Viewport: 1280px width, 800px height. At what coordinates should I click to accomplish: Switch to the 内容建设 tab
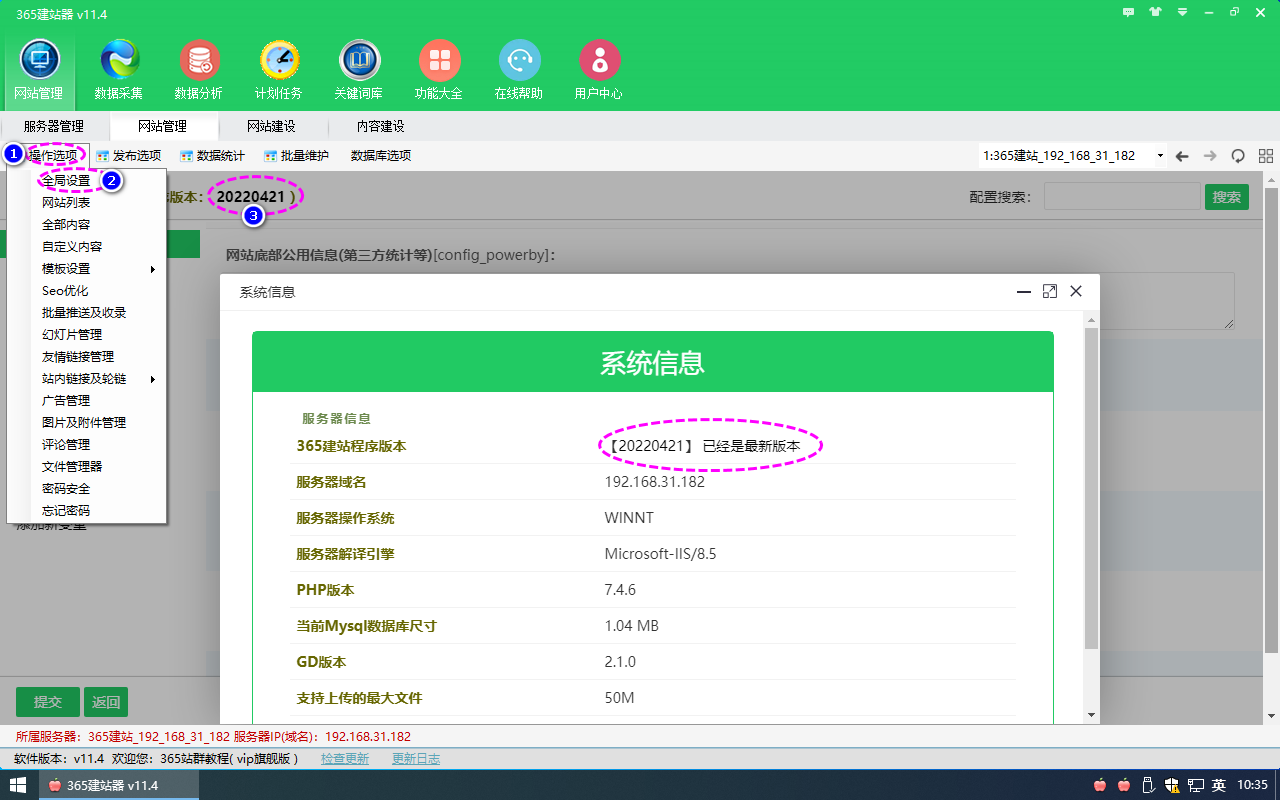tap(381, 127)
